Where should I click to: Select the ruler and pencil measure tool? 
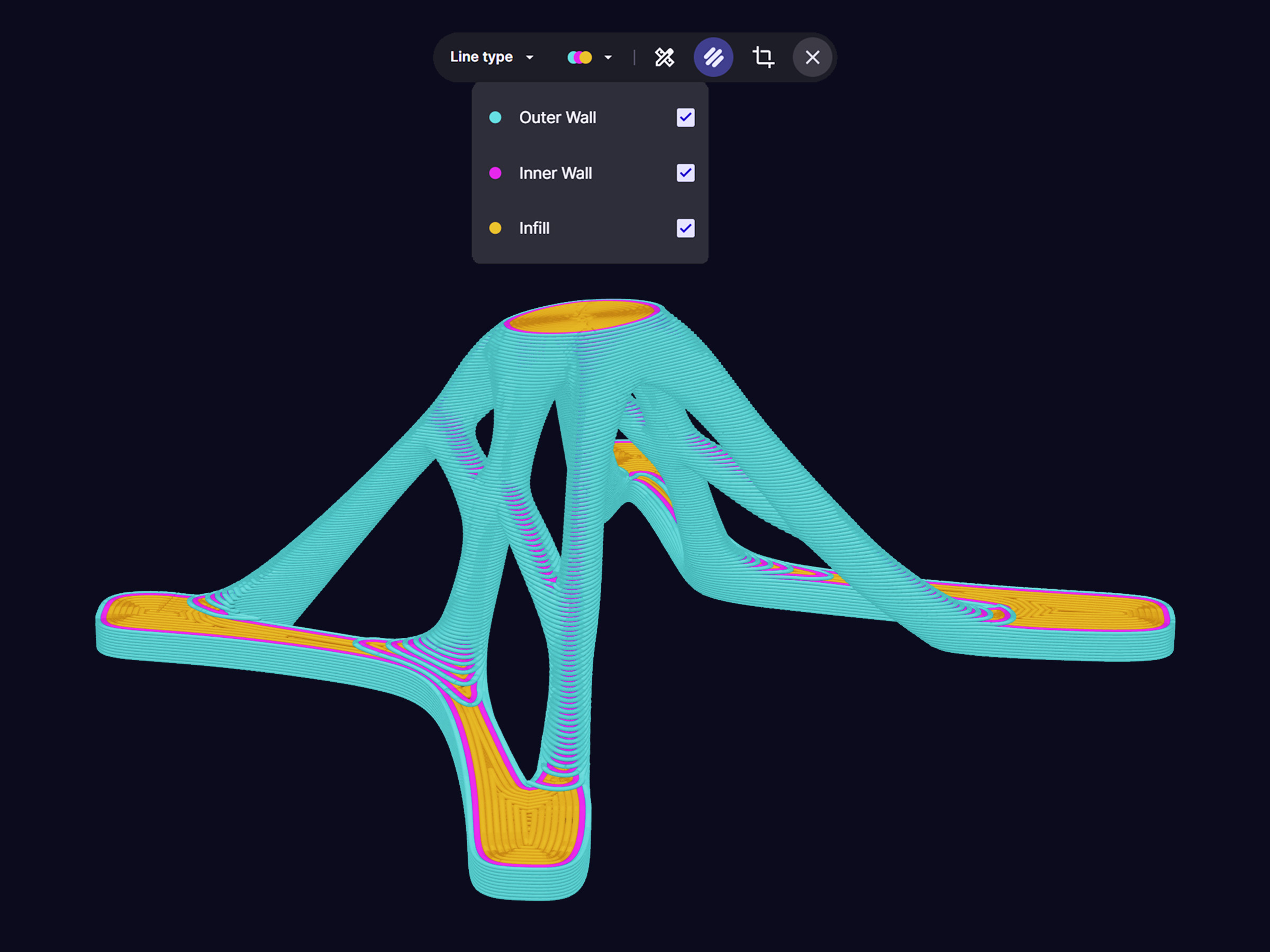(x=664, y=57)
